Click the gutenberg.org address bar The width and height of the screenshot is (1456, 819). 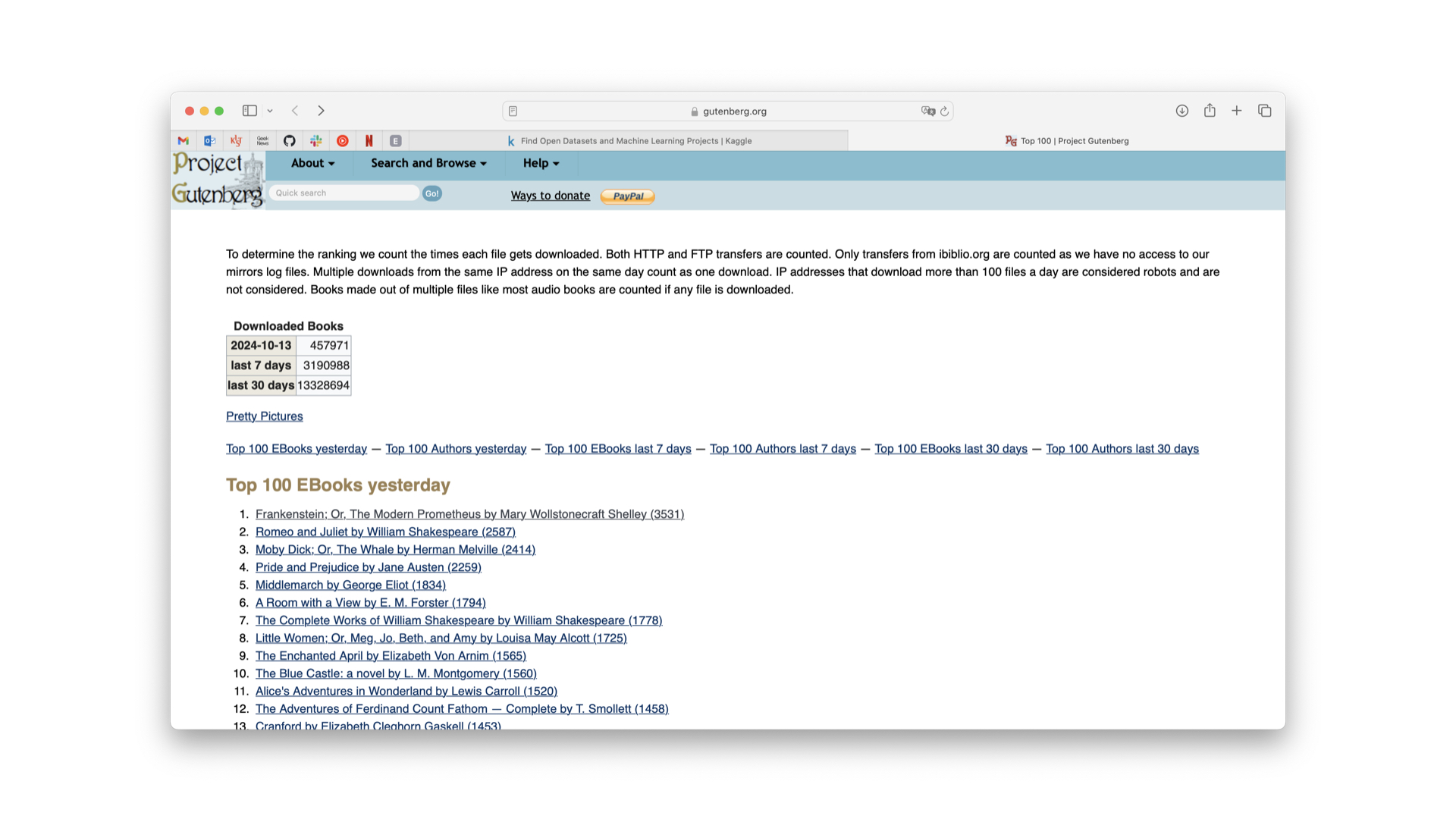[727, 111]
